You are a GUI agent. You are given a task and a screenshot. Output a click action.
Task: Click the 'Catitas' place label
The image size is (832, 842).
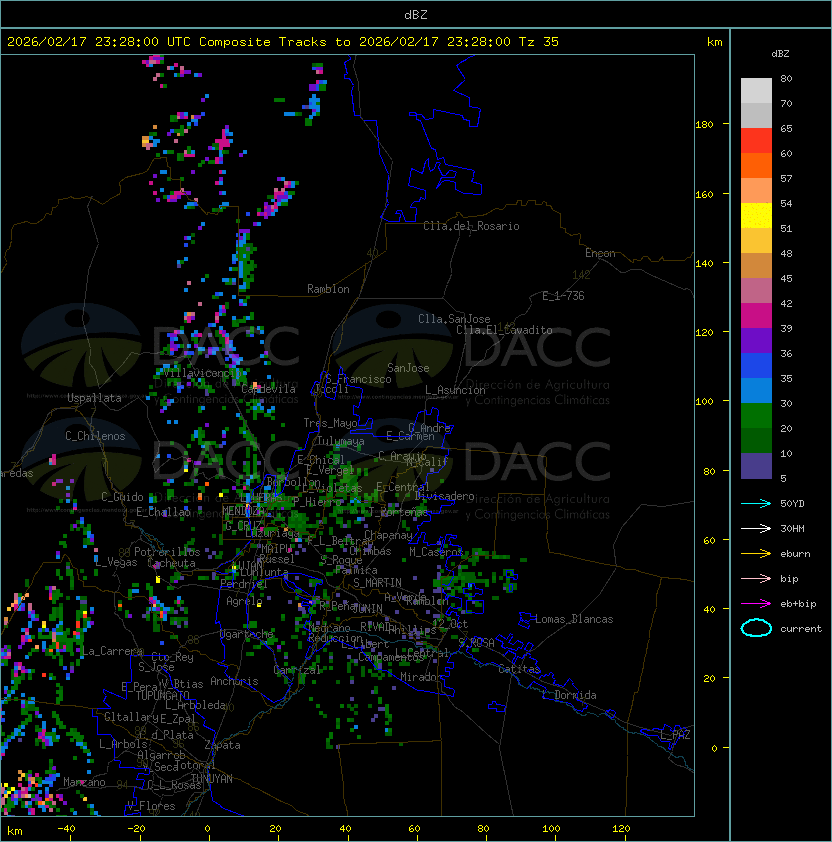coord(519,669)
